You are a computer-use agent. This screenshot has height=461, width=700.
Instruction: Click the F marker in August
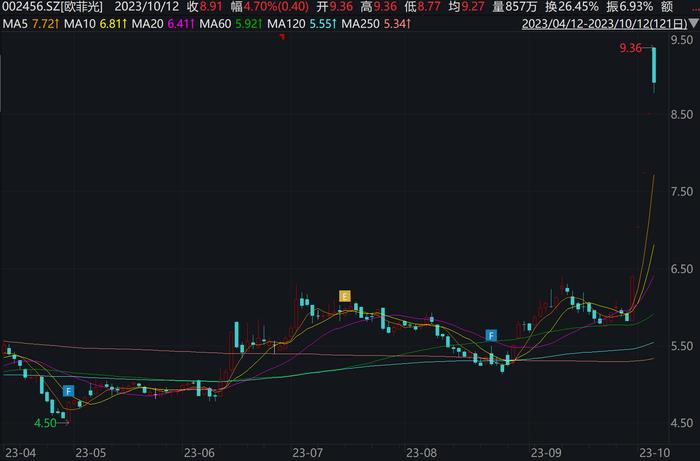click(491, 336)
